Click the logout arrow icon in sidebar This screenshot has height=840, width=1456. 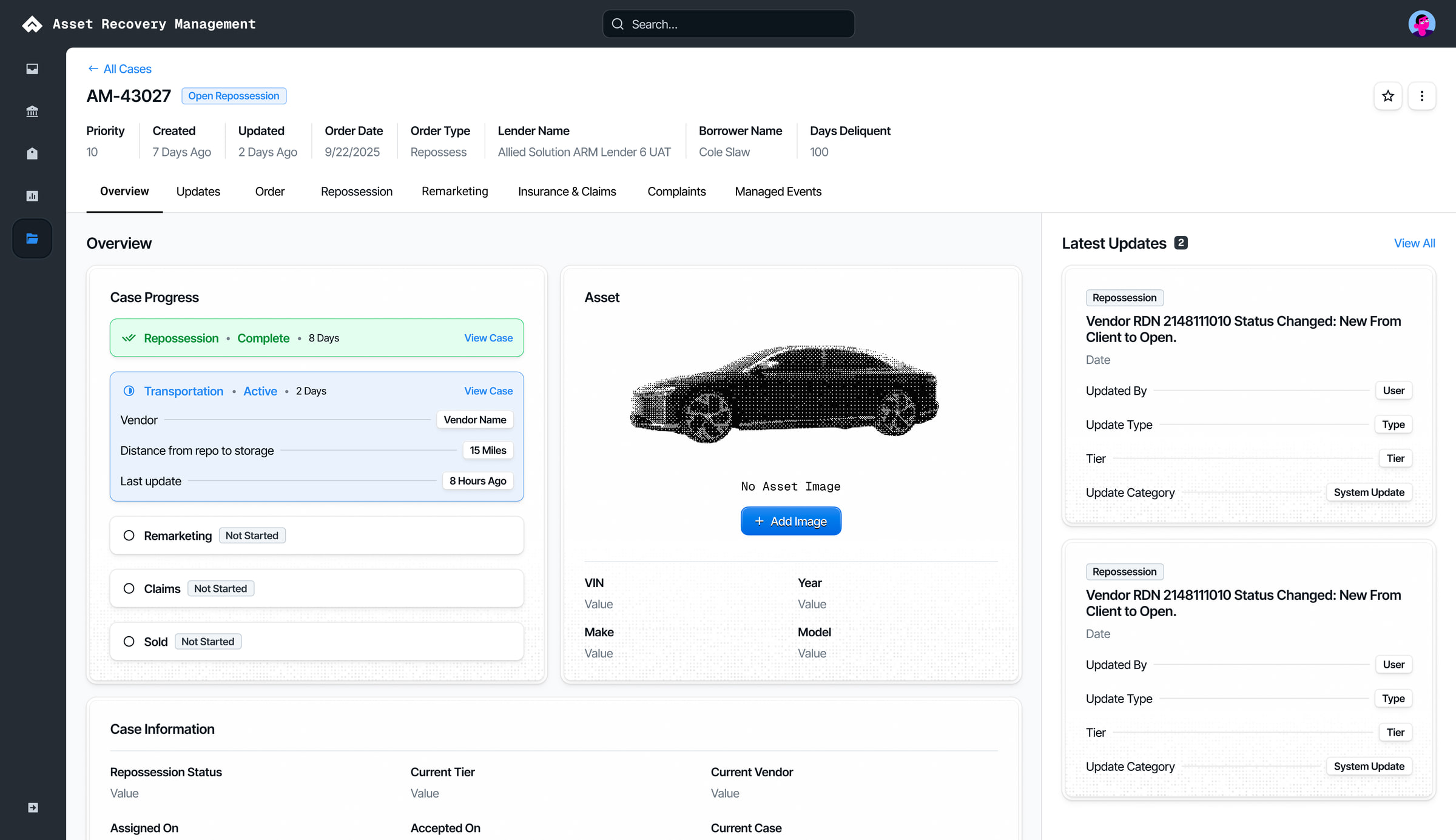(33, 807)
